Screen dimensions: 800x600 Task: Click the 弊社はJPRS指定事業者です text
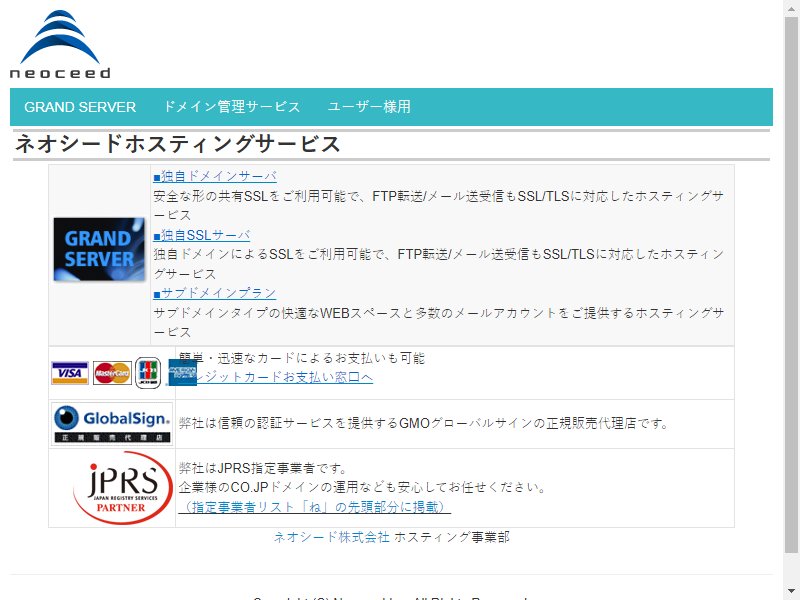click(263, 468)
